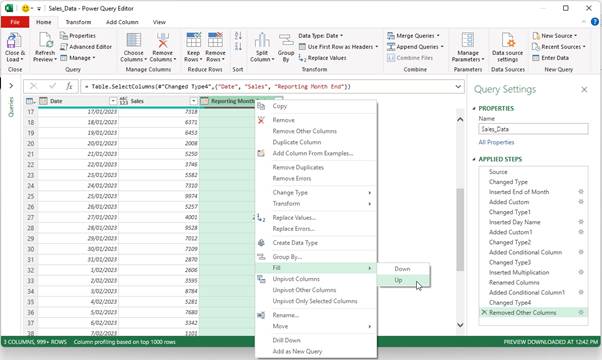The height and width of the screenshot is (360, 602).
Task: Select the Inserted Day Name step
Action: click(533, 222)
